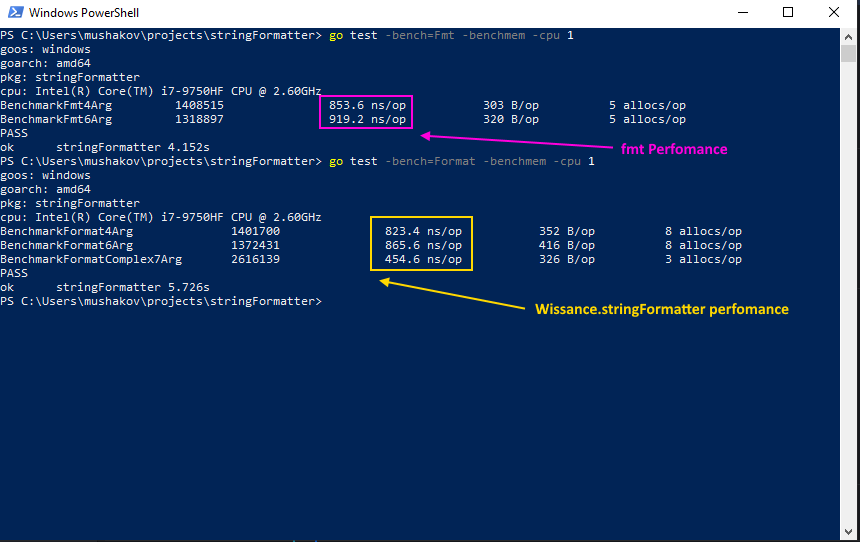Click the 823.4 ns/op benchmark value
Screen dimensions: 860x542
pos(423,231)
